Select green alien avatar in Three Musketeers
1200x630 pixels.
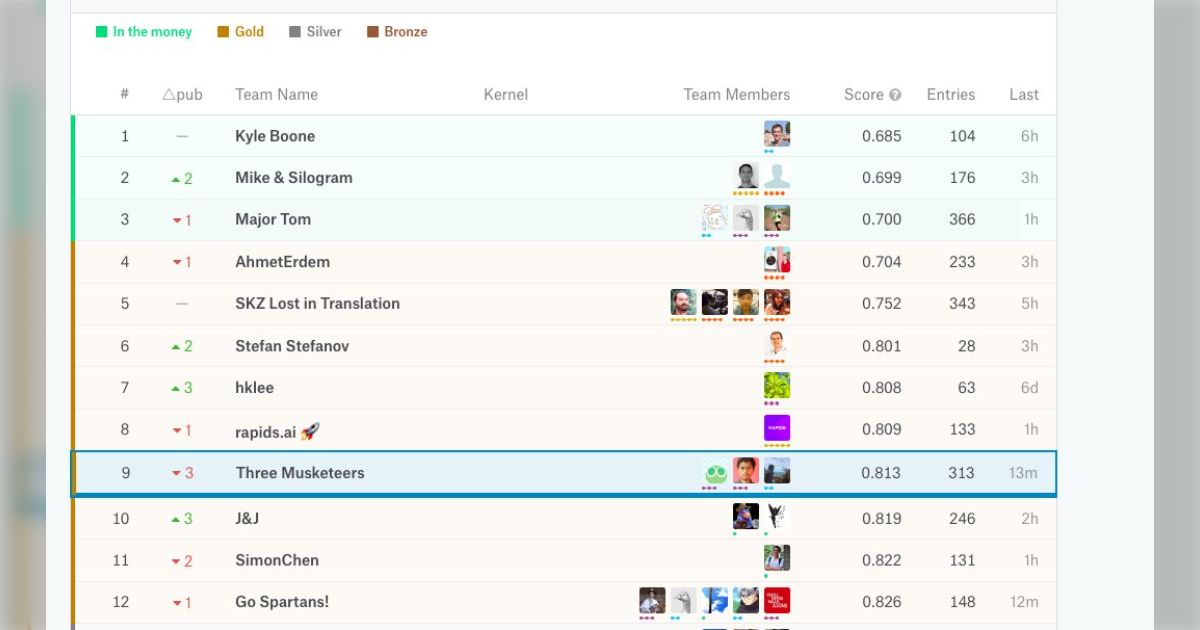click(714, 471)
